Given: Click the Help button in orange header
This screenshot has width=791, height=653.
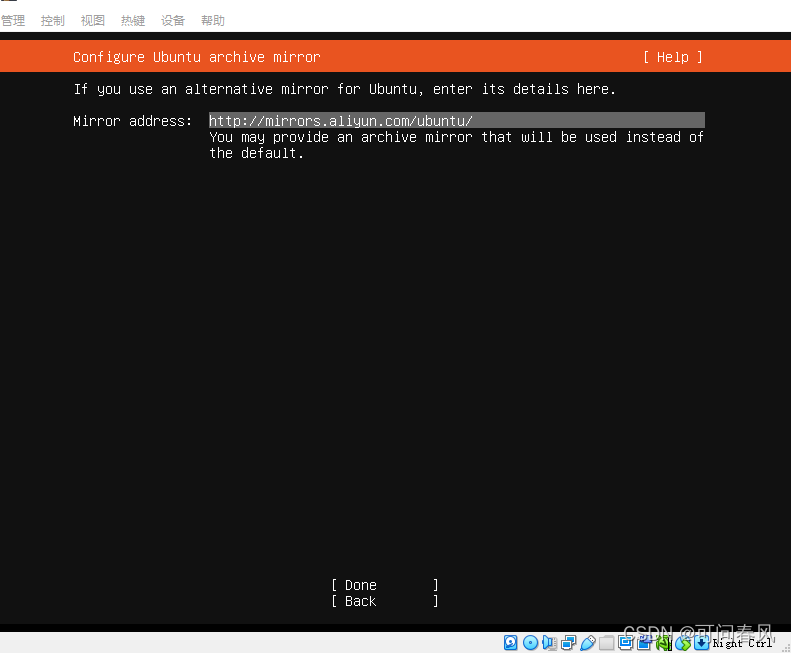Looking at the screenshot, I should [x=672, y=57].
